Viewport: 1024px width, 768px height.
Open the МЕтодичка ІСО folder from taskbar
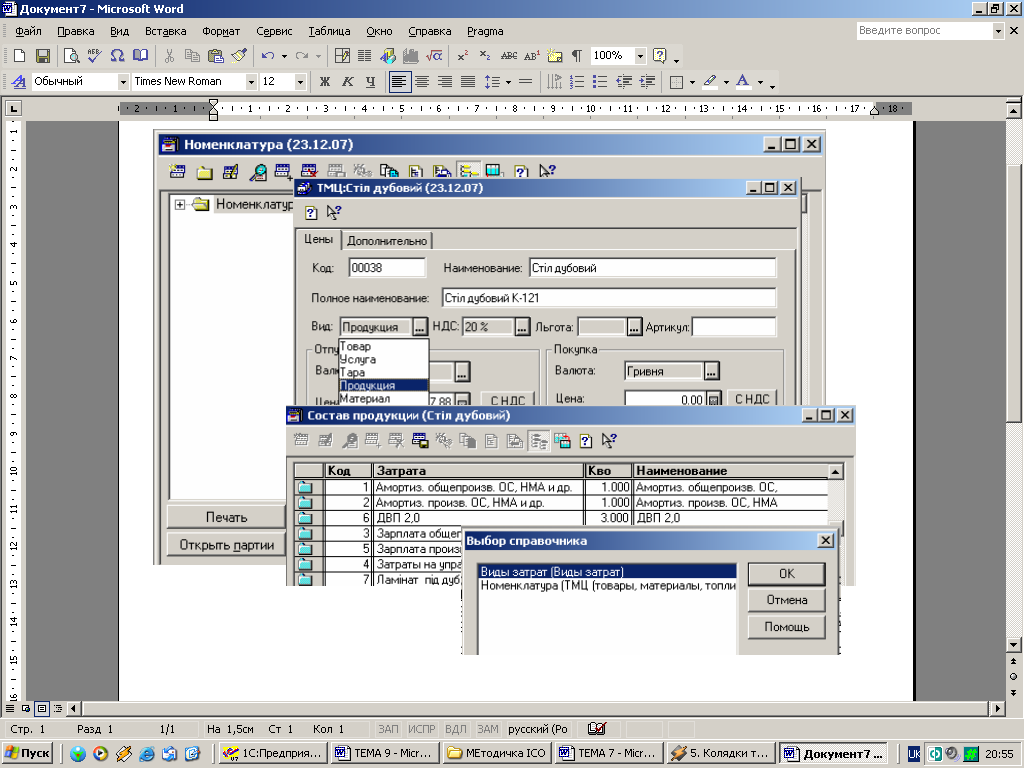(x=496, y=754)
